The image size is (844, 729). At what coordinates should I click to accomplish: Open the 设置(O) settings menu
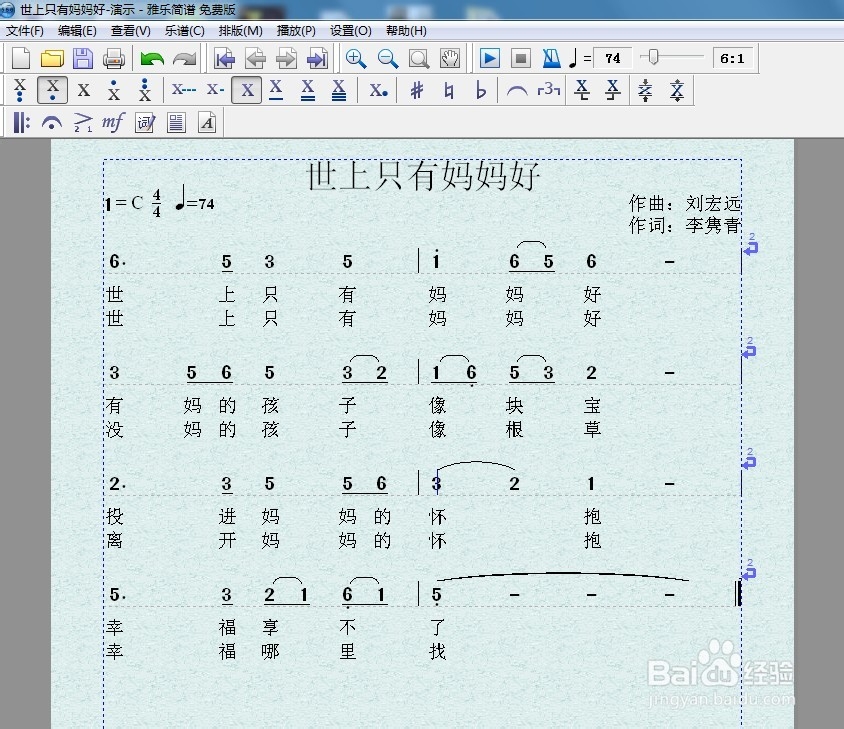(350, 31)
